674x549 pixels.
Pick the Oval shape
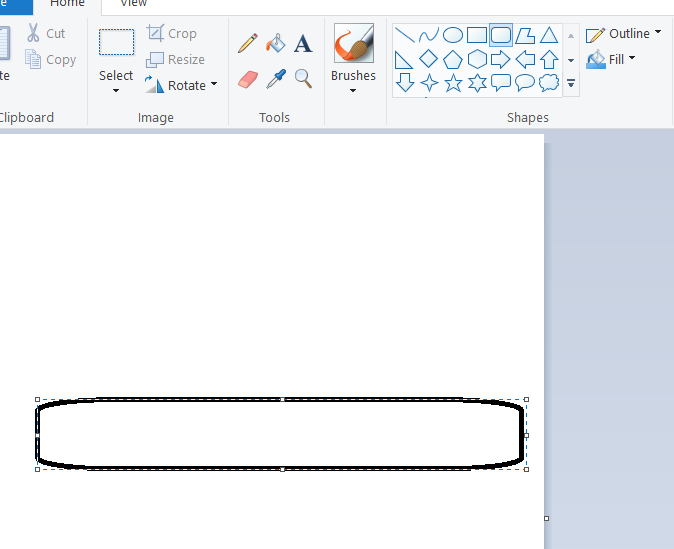(453, 35)
